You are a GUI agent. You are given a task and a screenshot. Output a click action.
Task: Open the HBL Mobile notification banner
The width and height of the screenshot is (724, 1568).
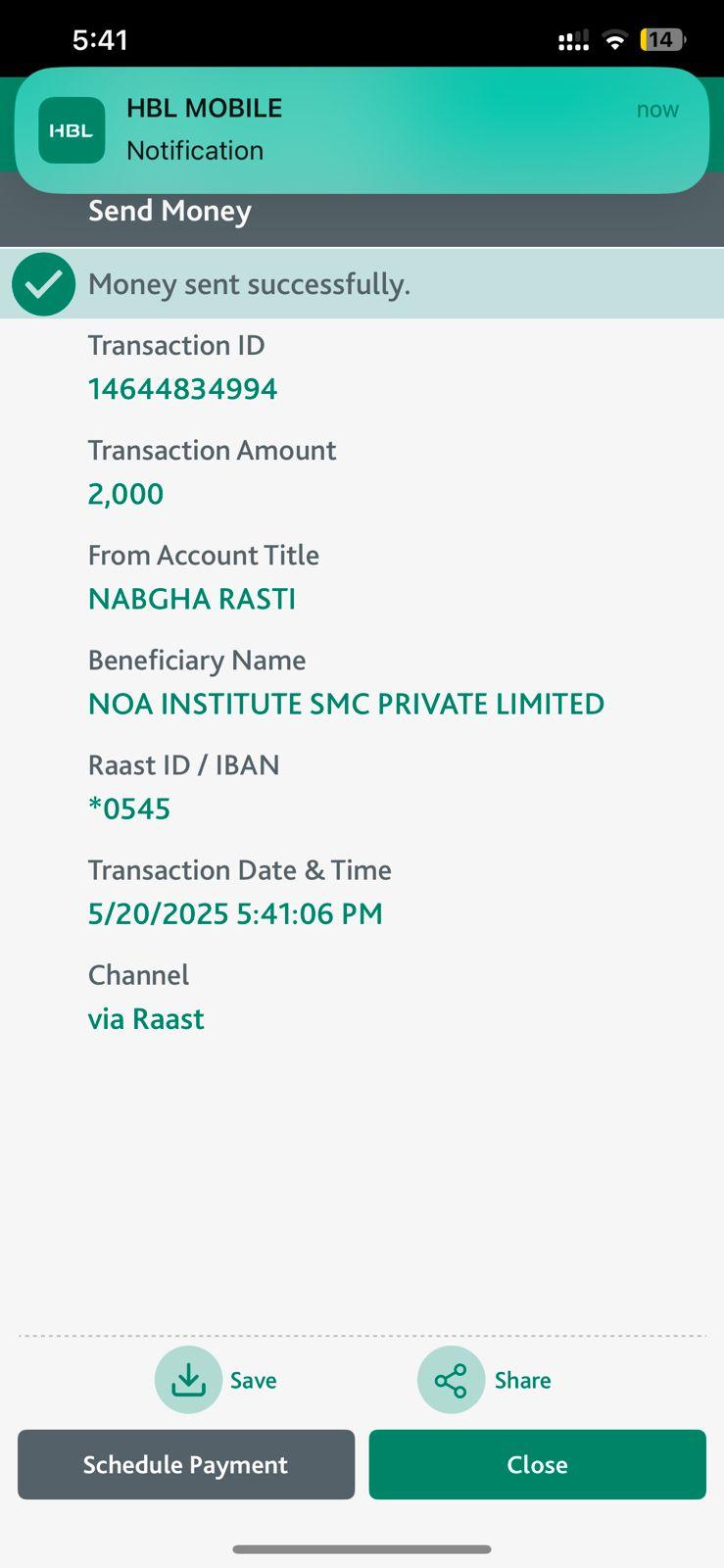tap(392, 129)
